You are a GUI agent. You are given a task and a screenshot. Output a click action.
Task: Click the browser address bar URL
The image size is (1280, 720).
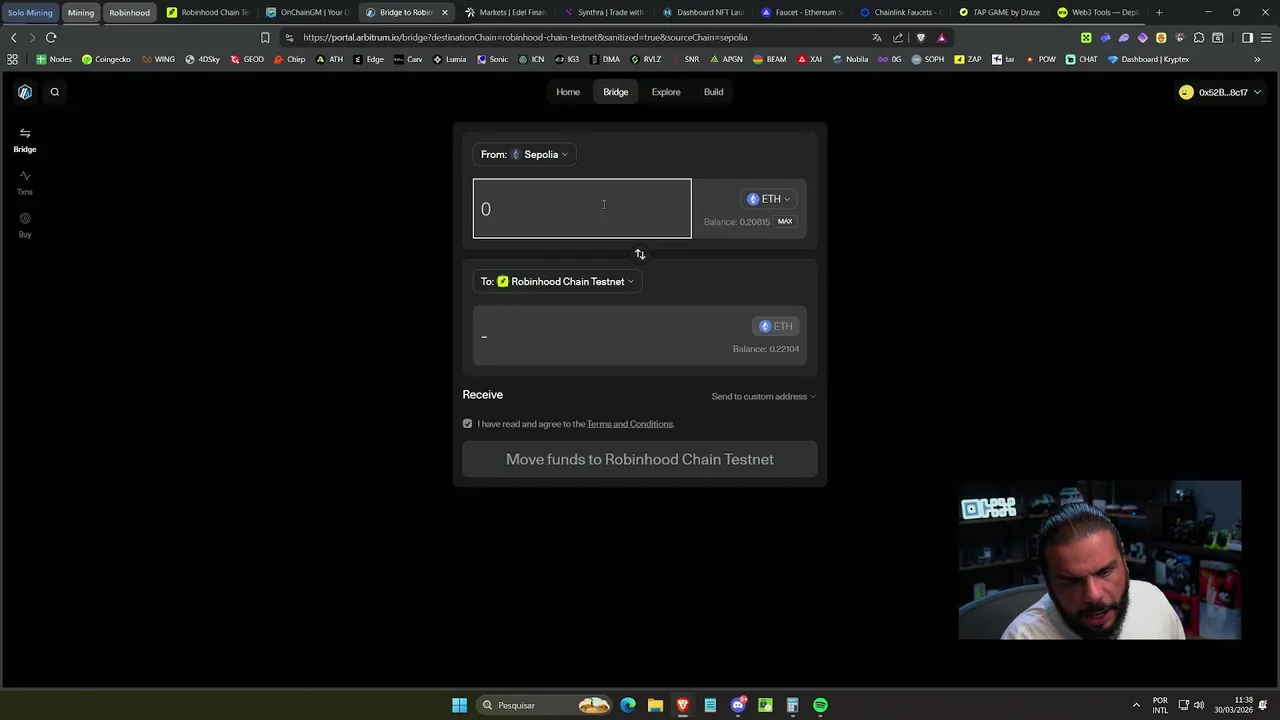[525, 37]
